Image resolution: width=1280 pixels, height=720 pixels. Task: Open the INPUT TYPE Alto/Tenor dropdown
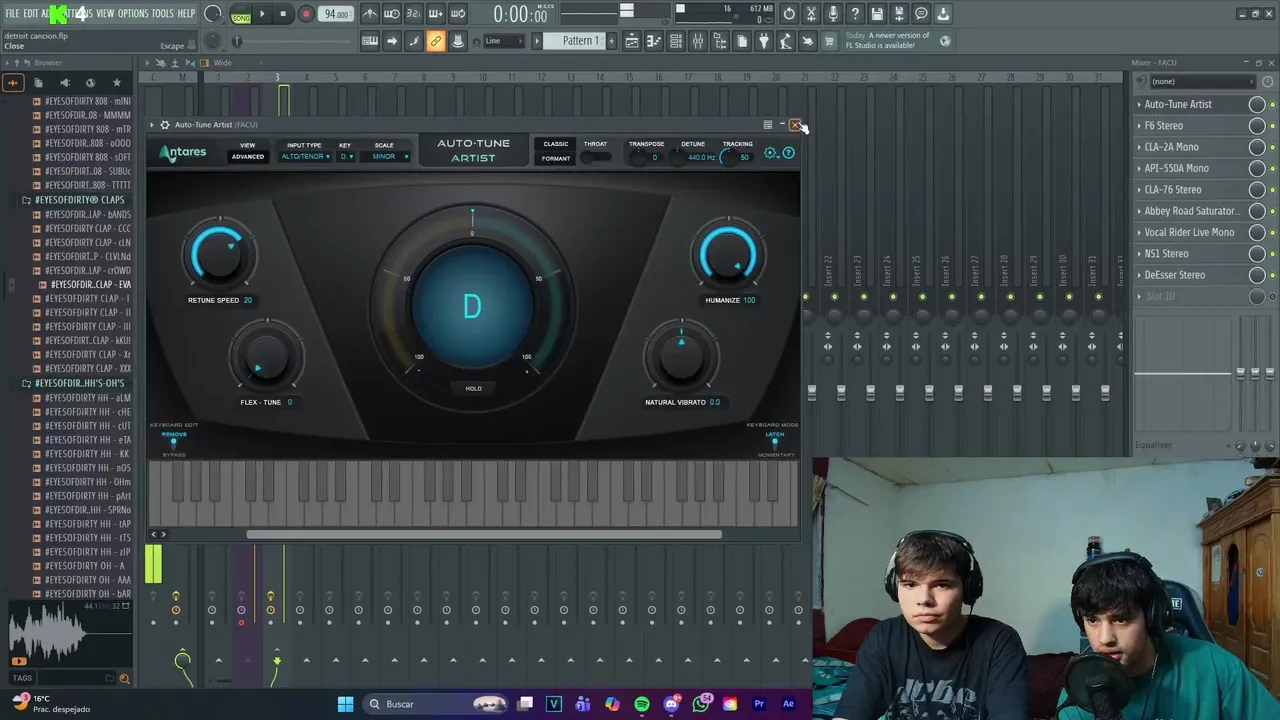click(305, 157)
